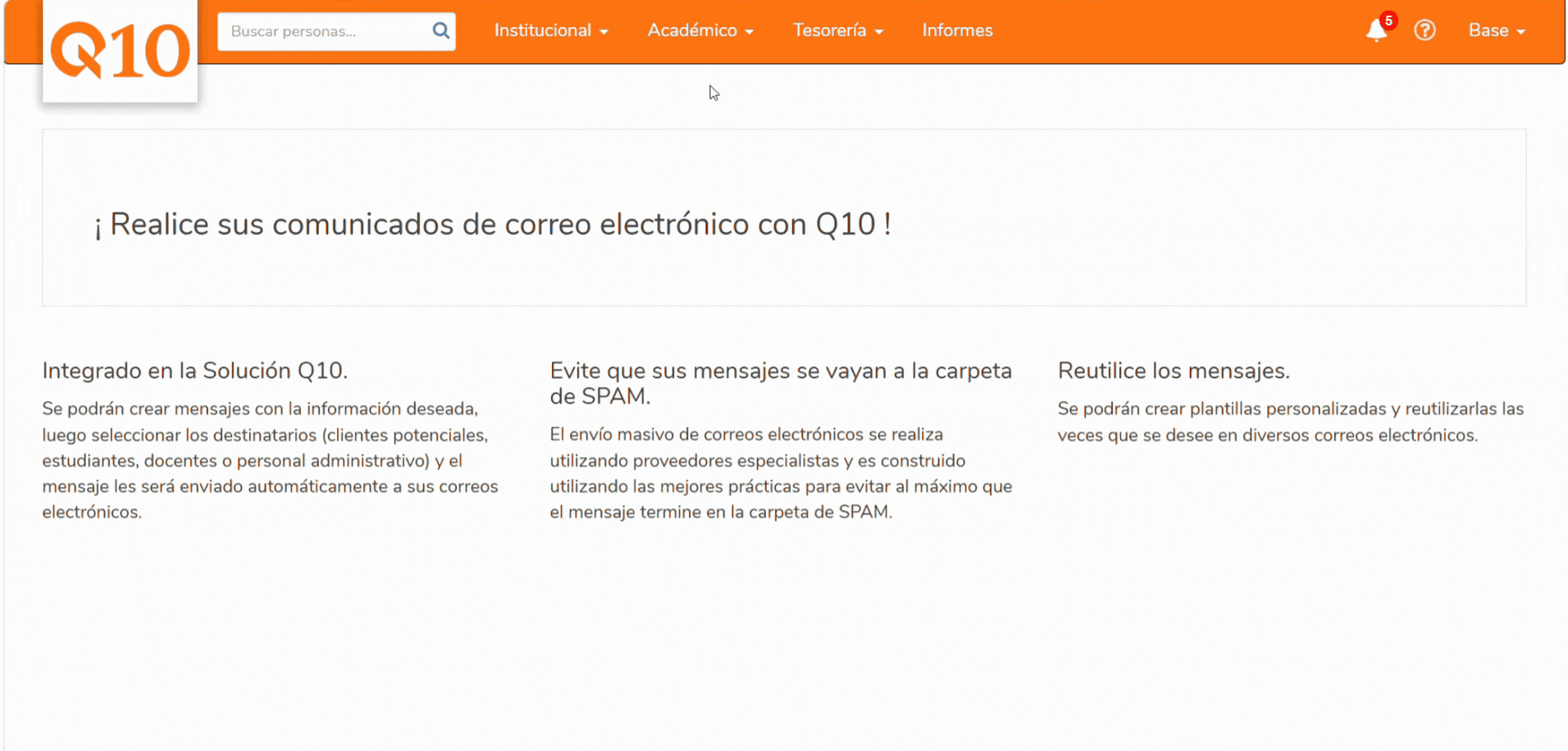Expand the Institucional menu
1568x751 pixels.
pos(551,30)
